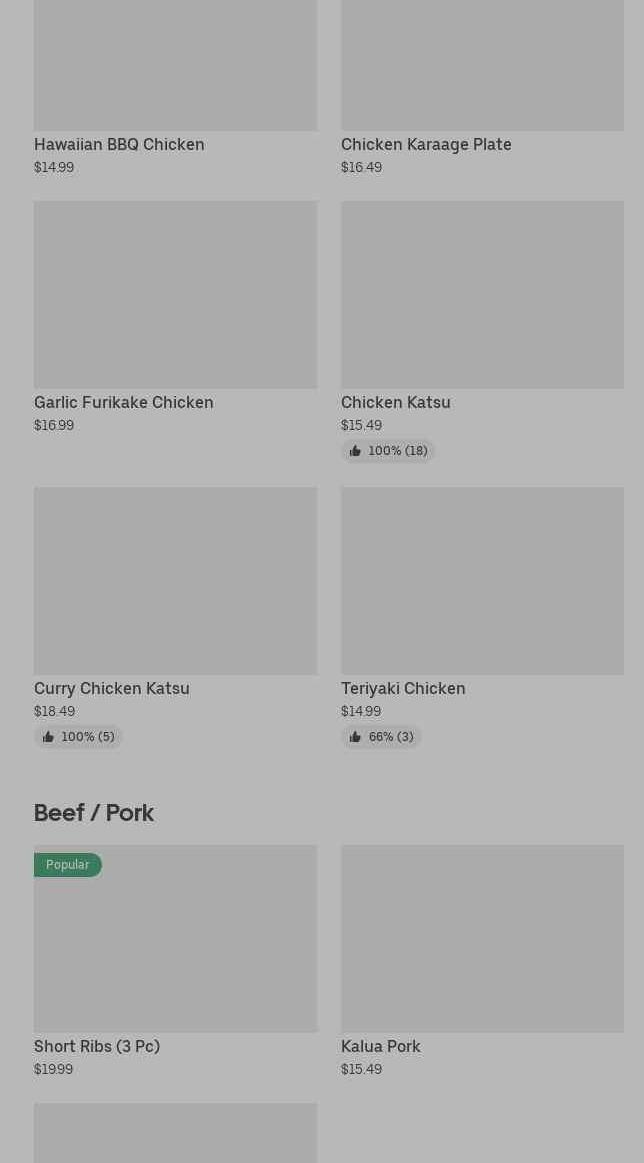The width and height of the screenshot is (644, 1163).
Task: Click thumbs-up icon under Curry Chicken Katsu
Action: (x=48, y=737)
